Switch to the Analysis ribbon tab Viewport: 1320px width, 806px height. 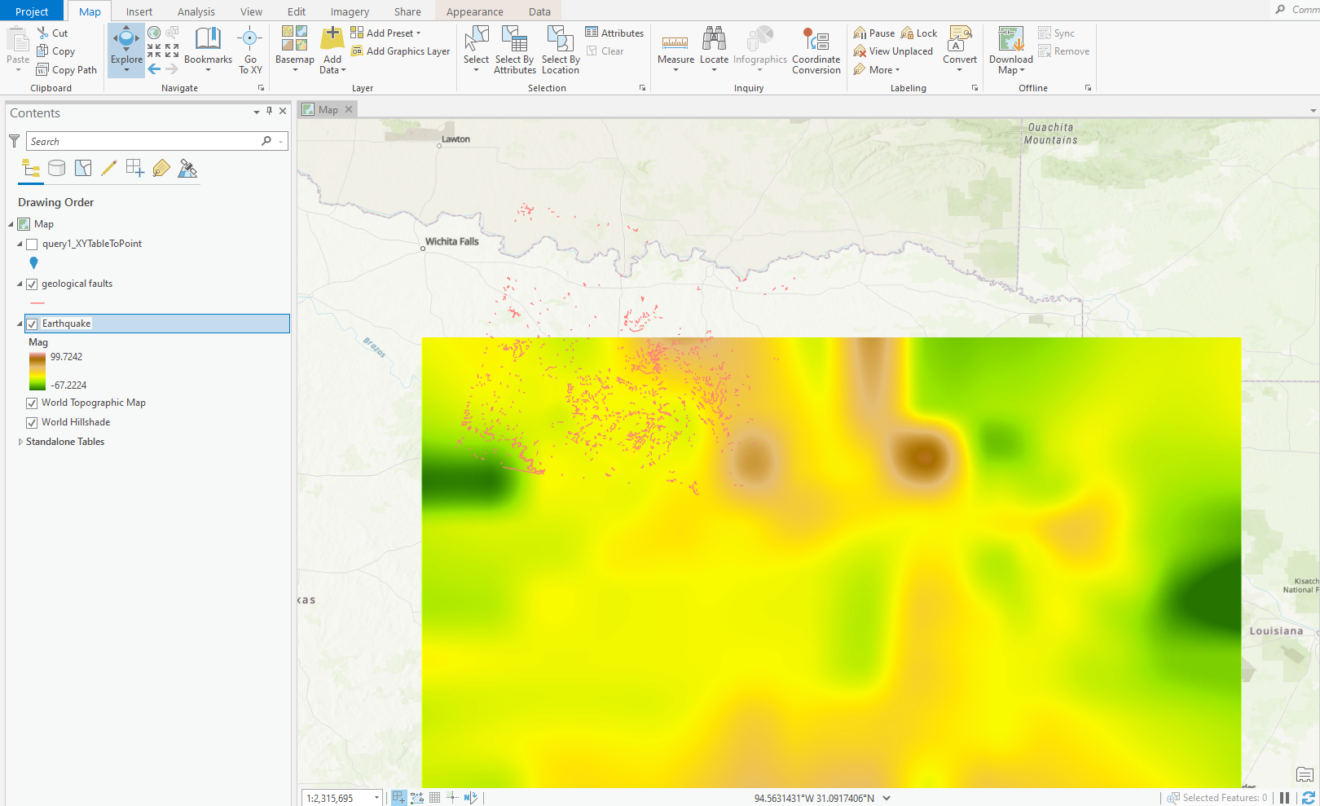click(196, 11)
